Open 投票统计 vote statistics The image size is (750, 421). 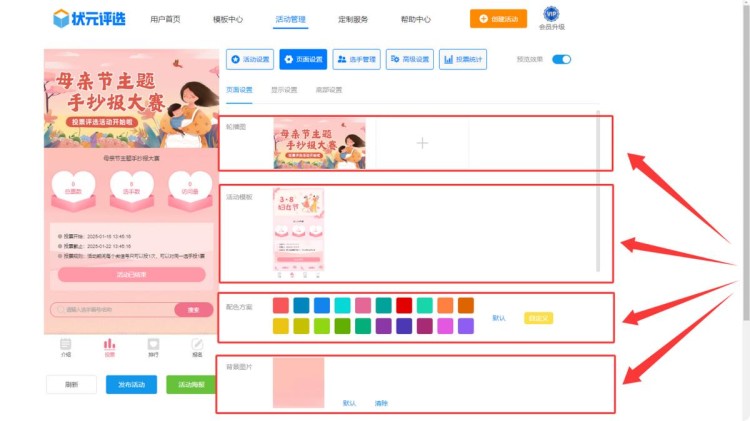coord(462,60)
